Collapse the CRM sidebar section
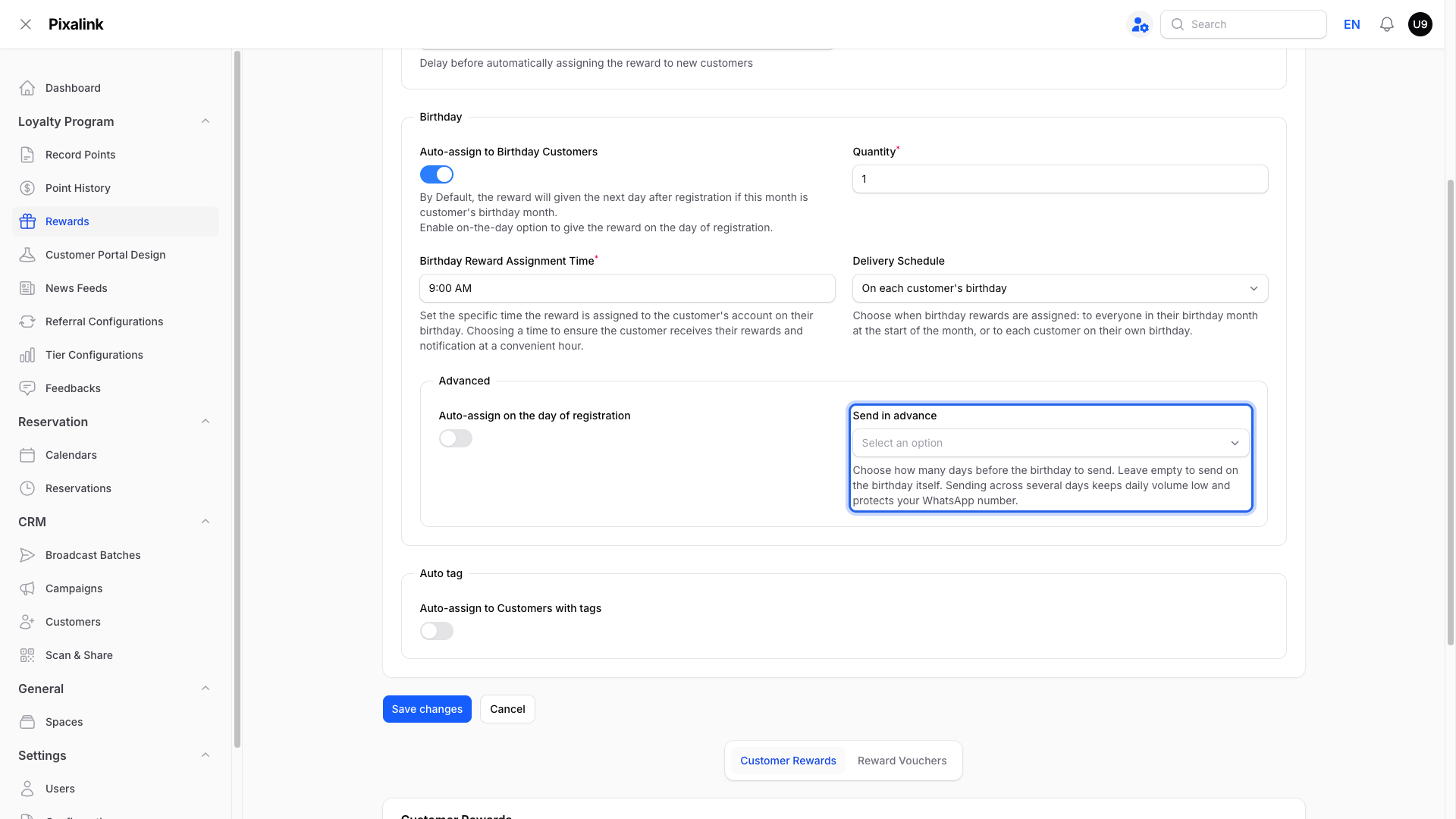1456x819 pixels. click(x=206, y=522)
